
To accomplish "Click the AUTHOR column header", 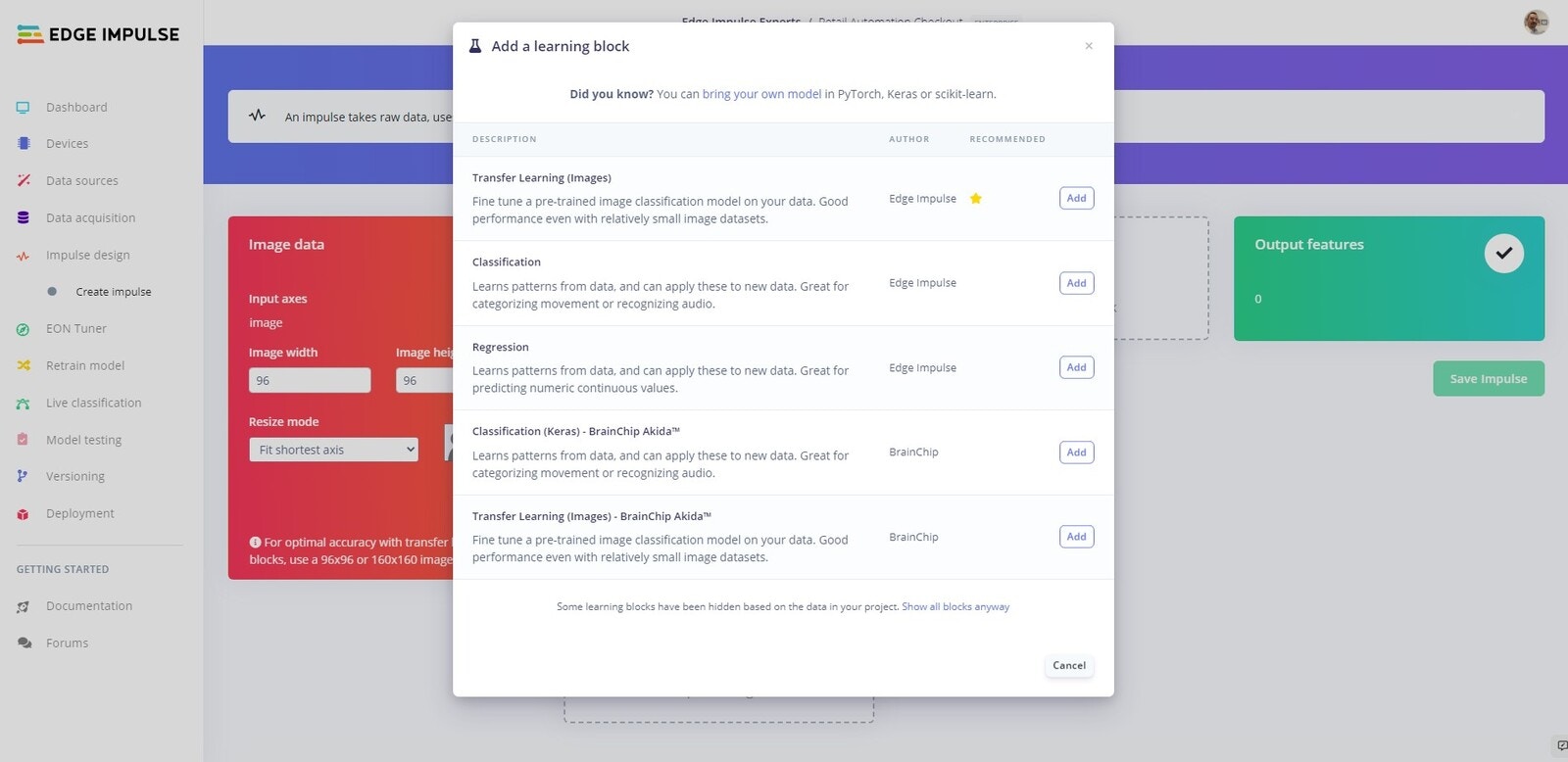I will tap(908, 140).
